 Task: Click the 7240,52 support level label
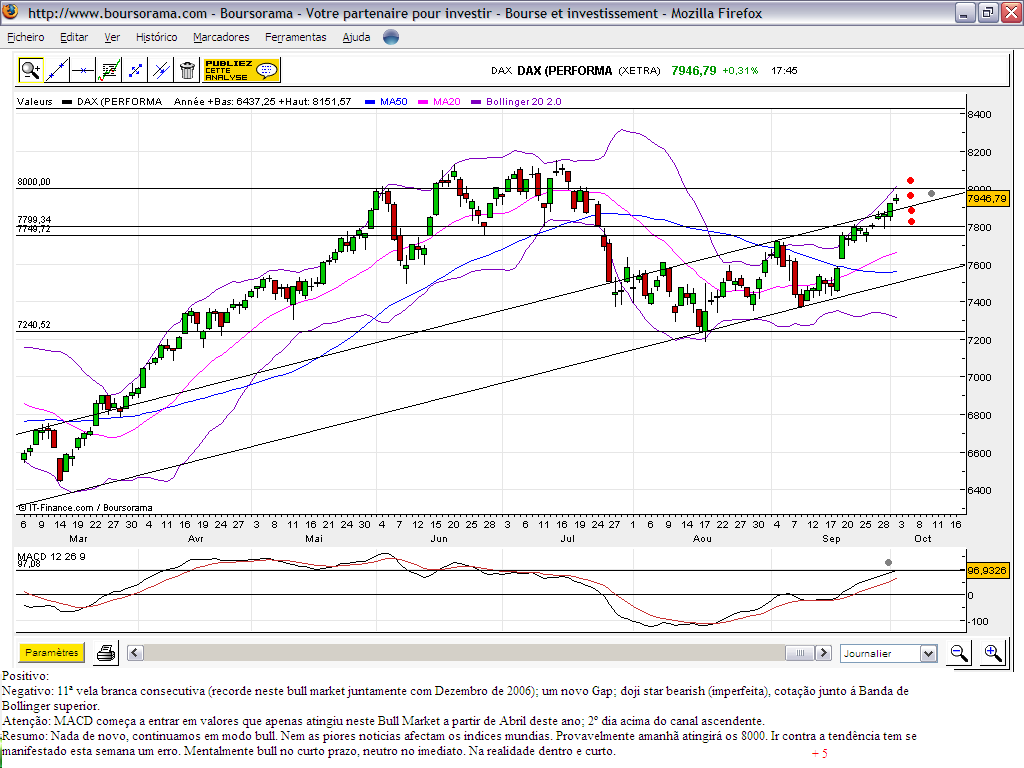(x=34, y=325)
